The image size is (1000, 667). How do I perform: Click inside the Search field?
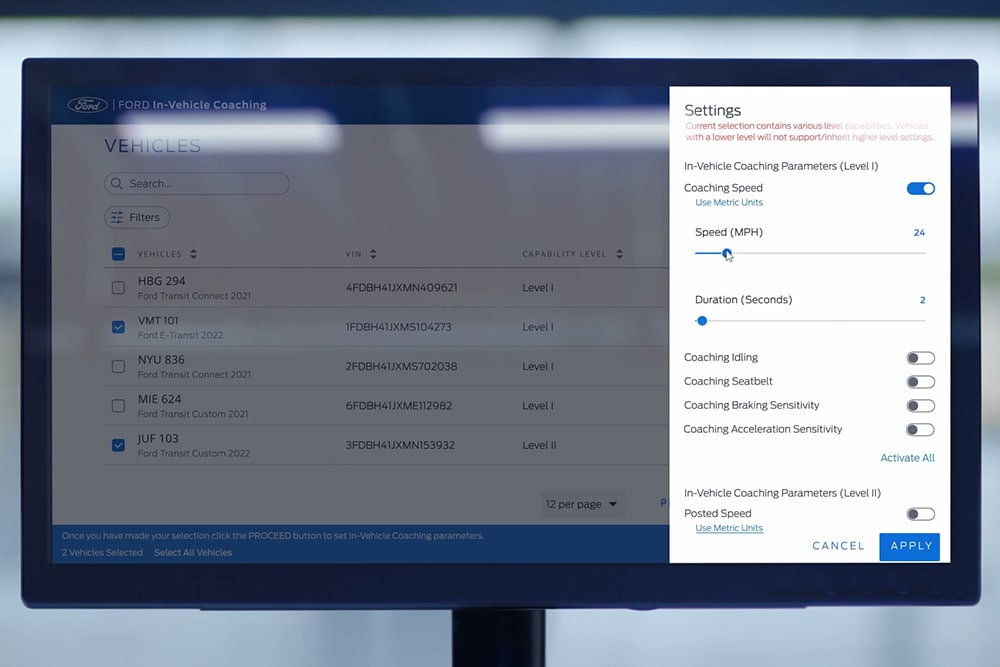click(196, 184)
